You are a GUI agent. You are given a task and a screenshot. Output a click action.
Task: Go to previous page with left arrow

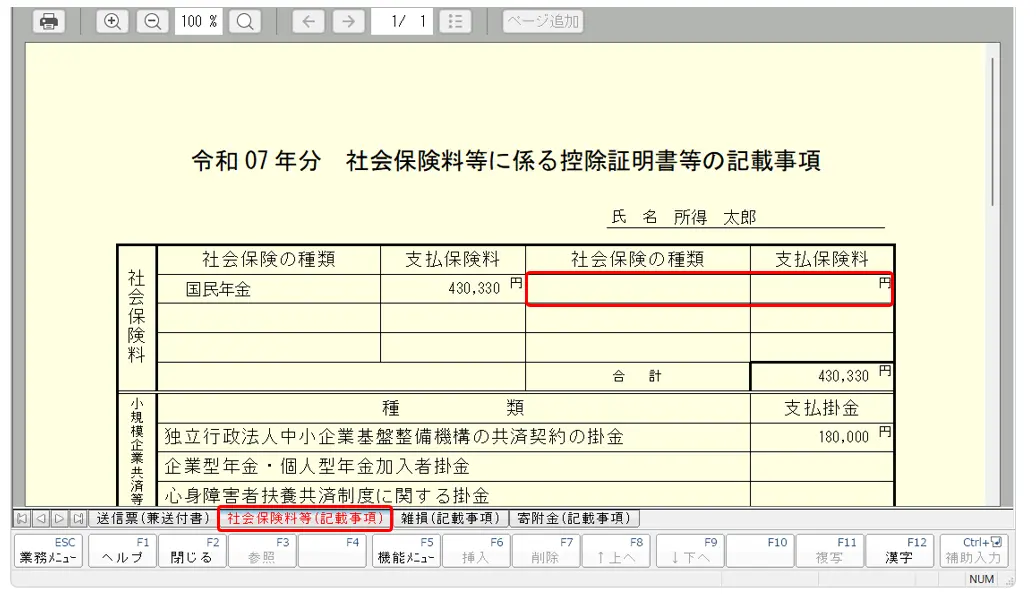coord(308,22)
